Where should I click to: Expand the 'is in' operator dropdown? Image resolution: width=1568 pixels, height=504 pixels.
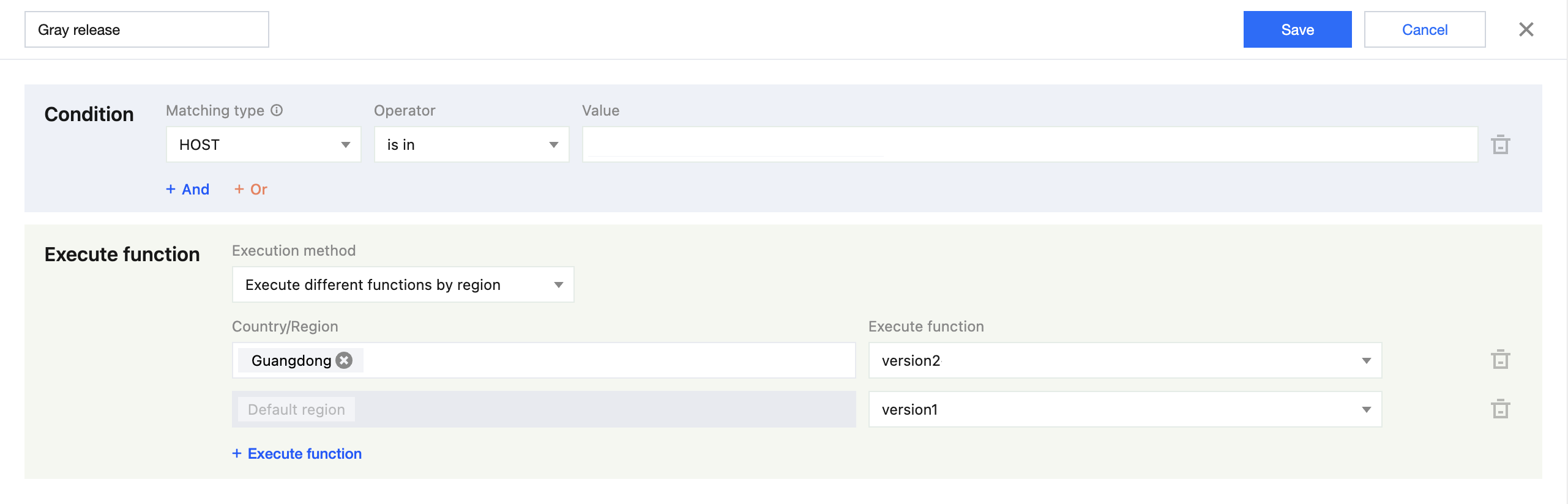(x=471, y=145)
